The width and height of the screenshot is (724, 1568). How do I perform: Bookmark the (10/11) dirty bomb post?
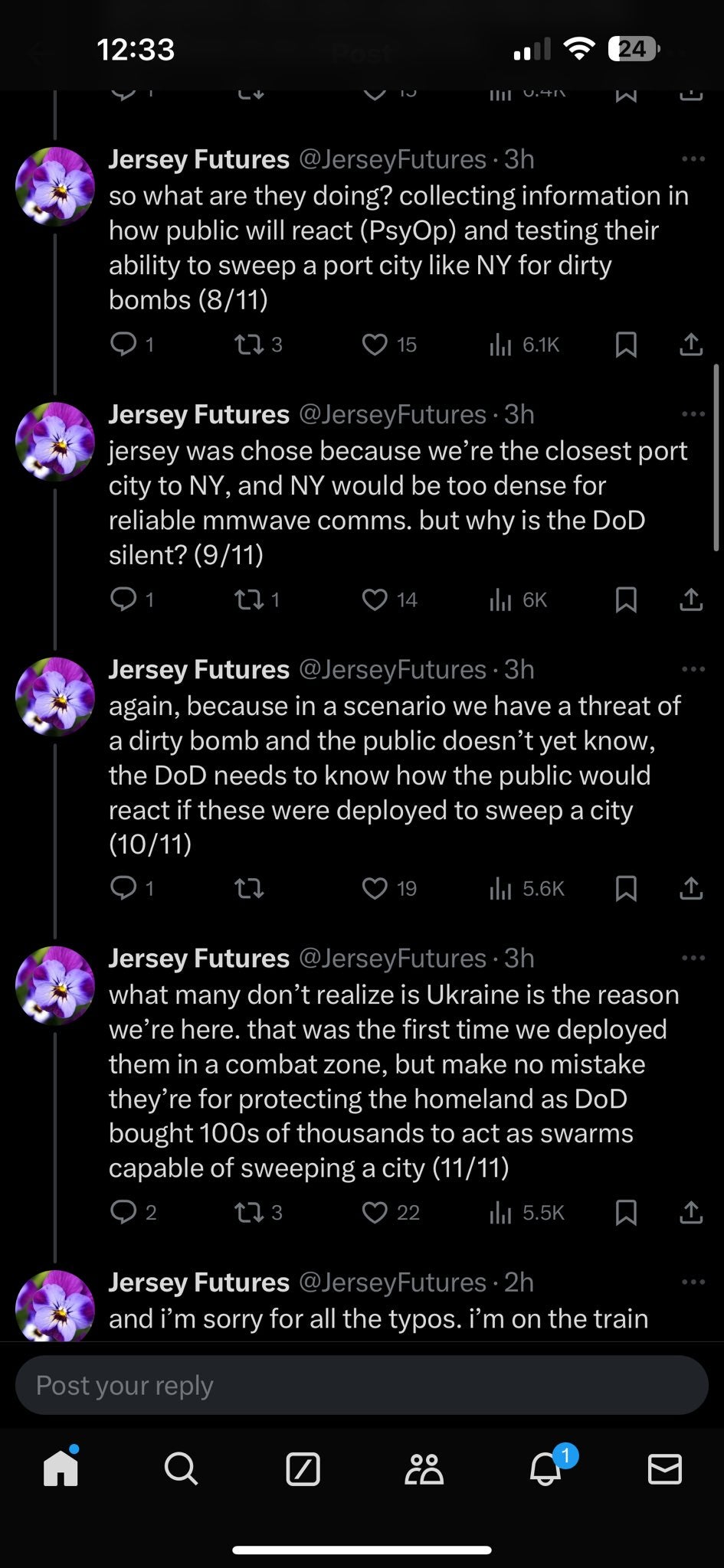(x=626, y=888)
